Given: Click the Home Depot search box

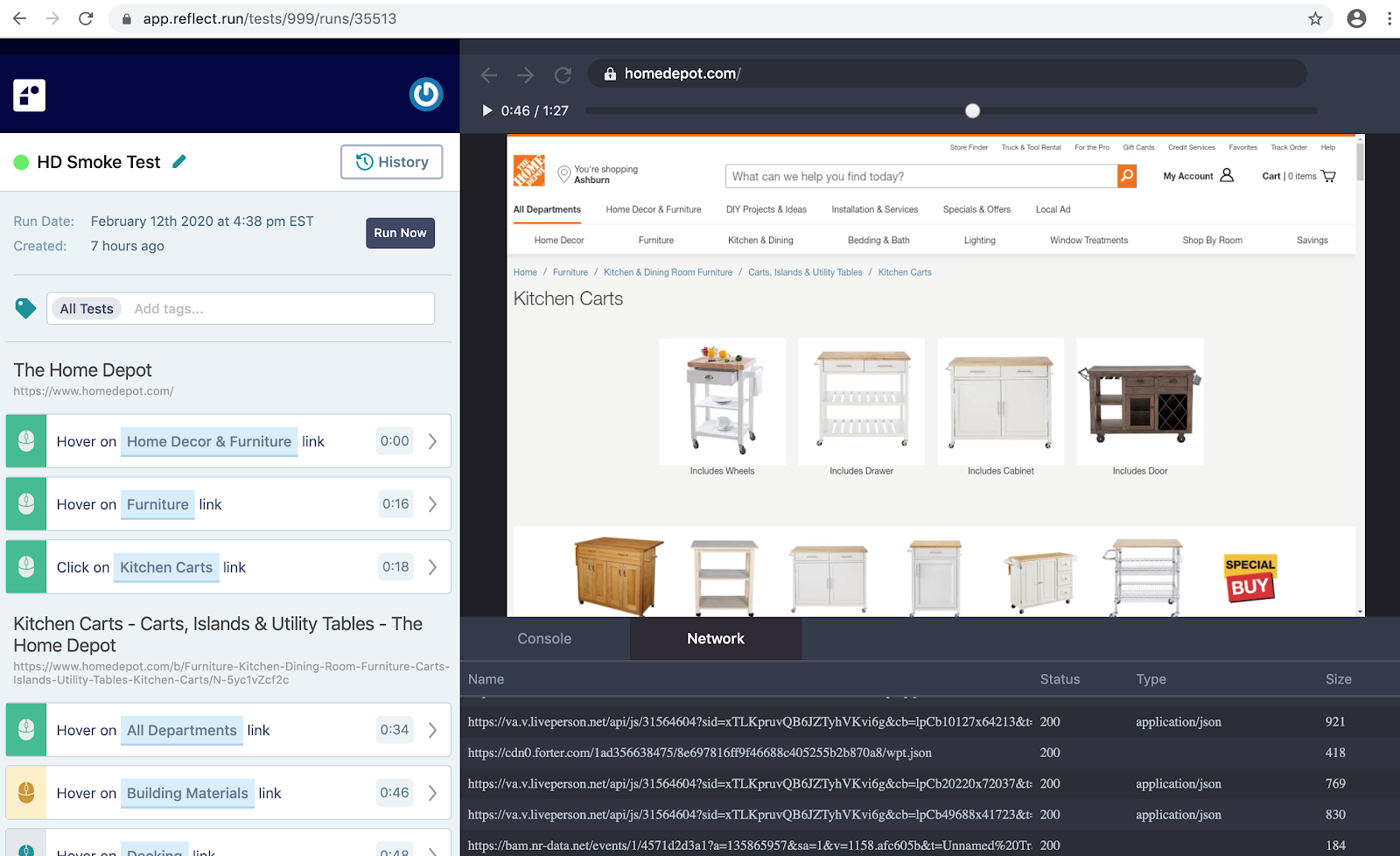Looking at the screenshot, I should [921, 176].
